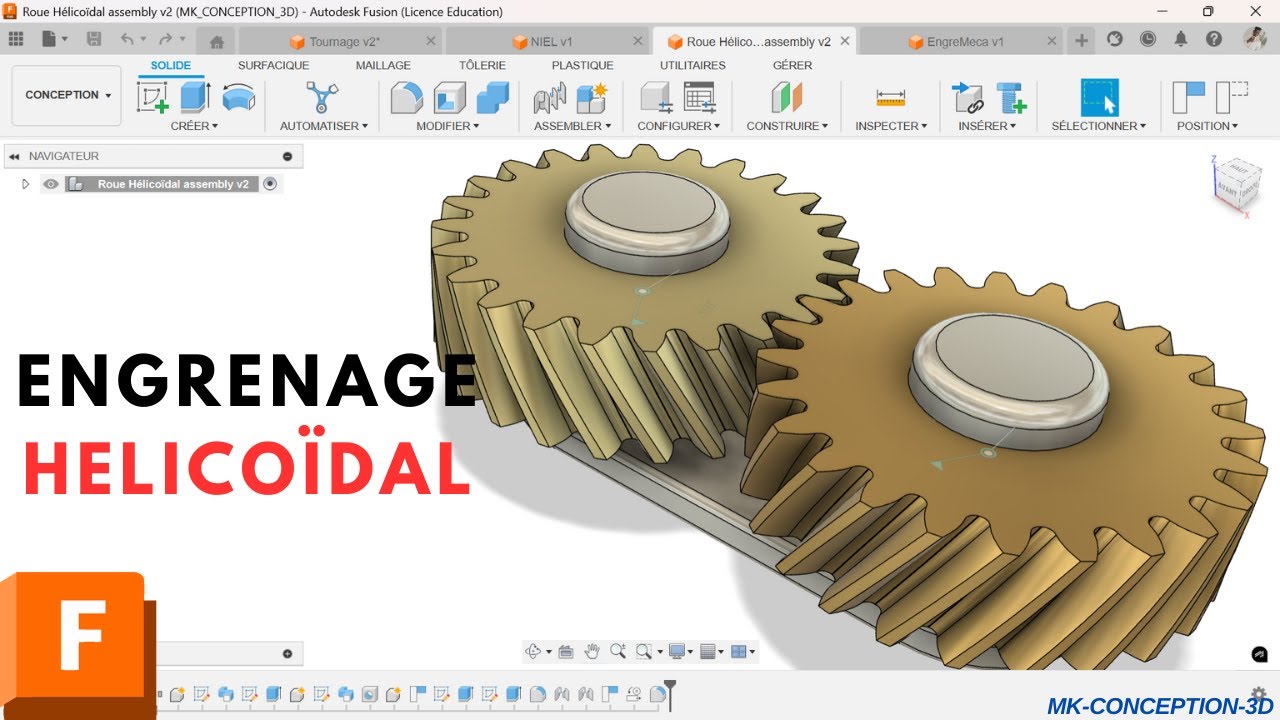Viewport: 1280px width, 720px height.
Task: Go to the Home tab icon
Action: [216, 42]
